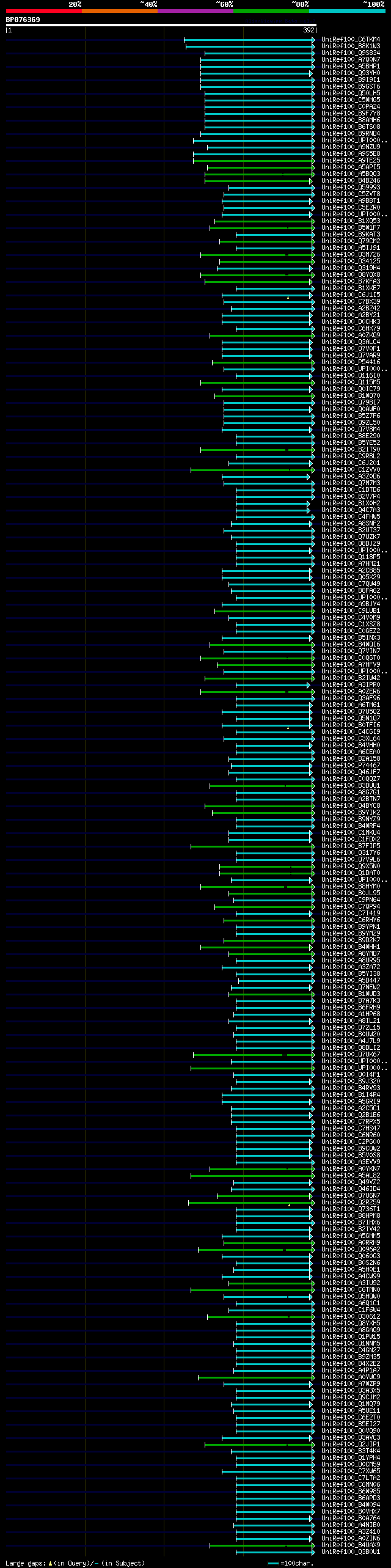Select hit UniRef100_A5API5
The image size is (391, 1568).
351,167
